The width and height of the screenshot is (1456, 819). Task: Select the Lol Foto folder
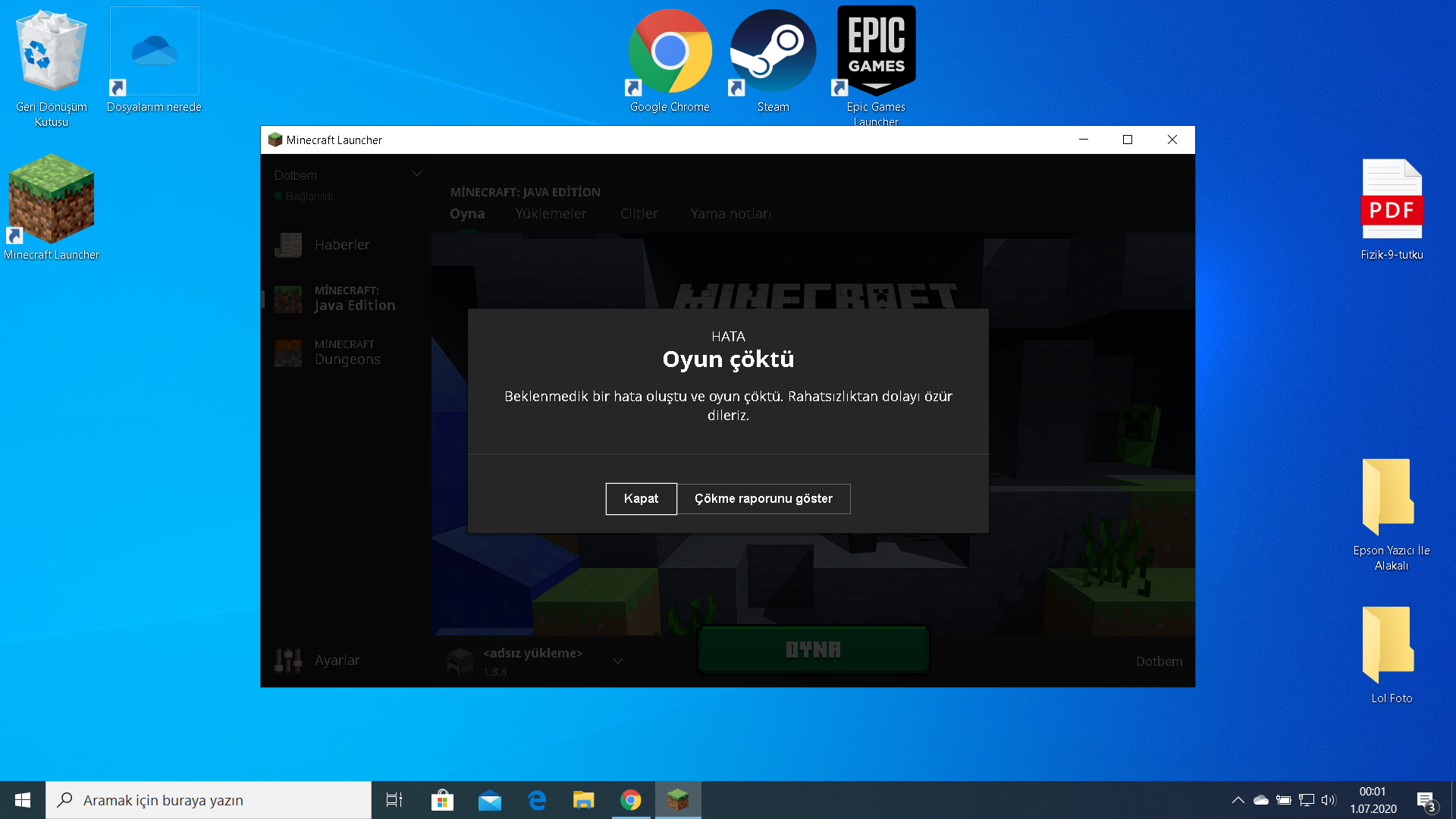[x=1392, y=655]
